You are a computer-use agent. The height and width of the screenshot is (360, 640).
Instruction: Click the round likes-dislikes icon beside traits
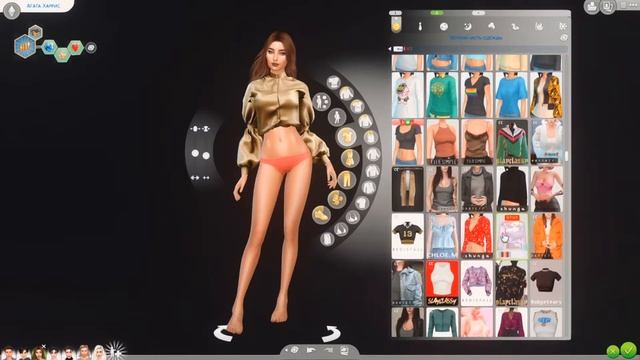coord(91,48)
